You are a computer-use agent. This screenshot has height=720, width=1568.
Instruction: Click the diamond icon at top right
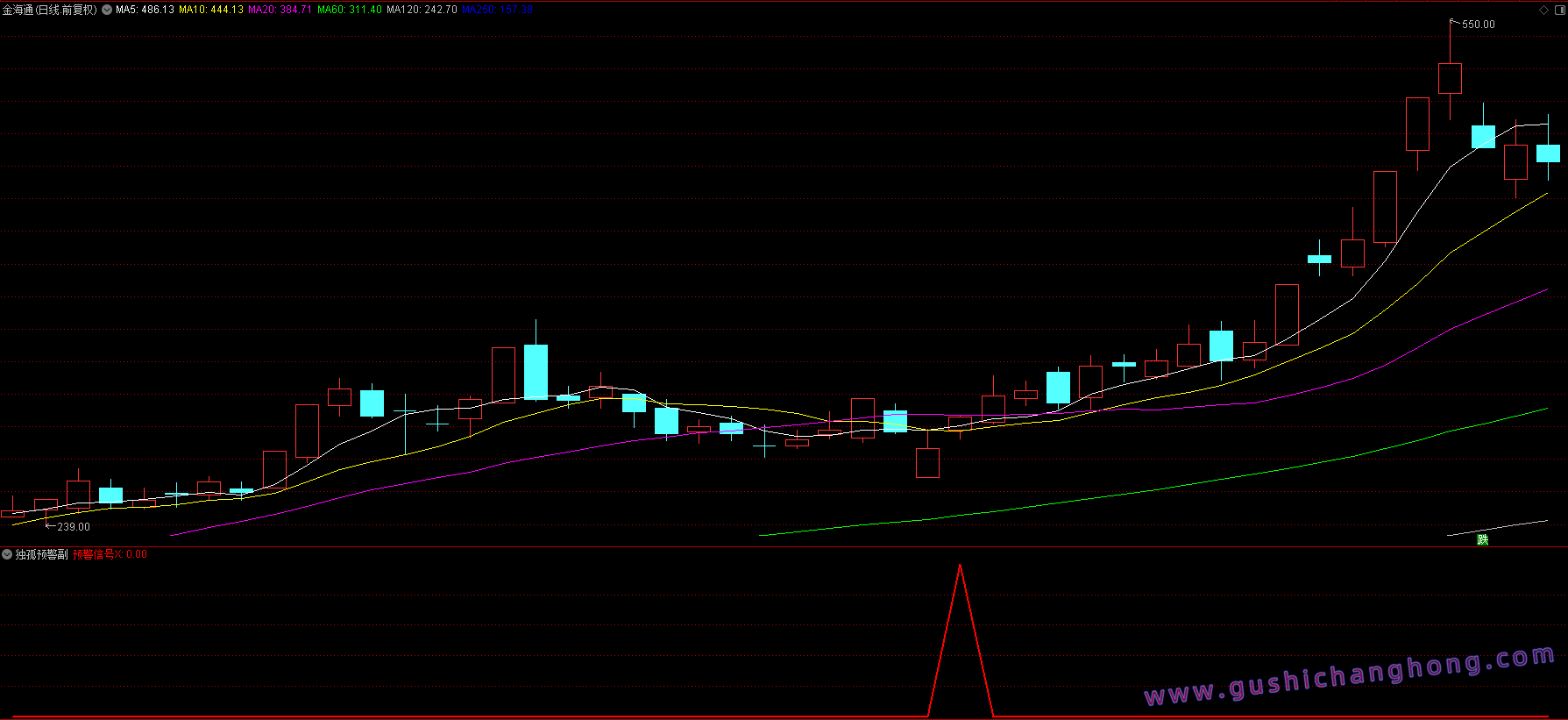[1543, 10]
